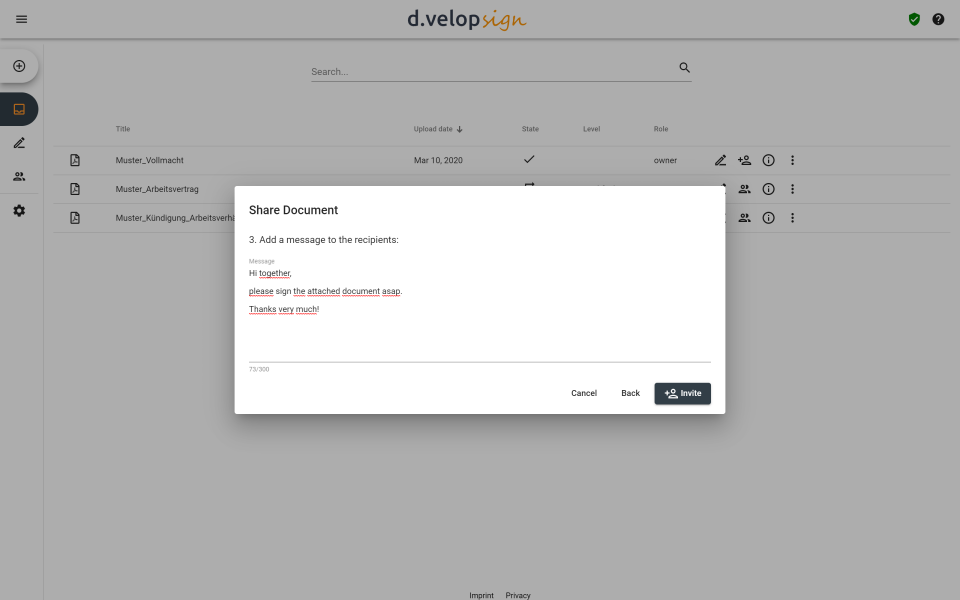Open settings gear in sidebar
The width and height of the screenshot is (960, 600).
(x=19, y=211)
